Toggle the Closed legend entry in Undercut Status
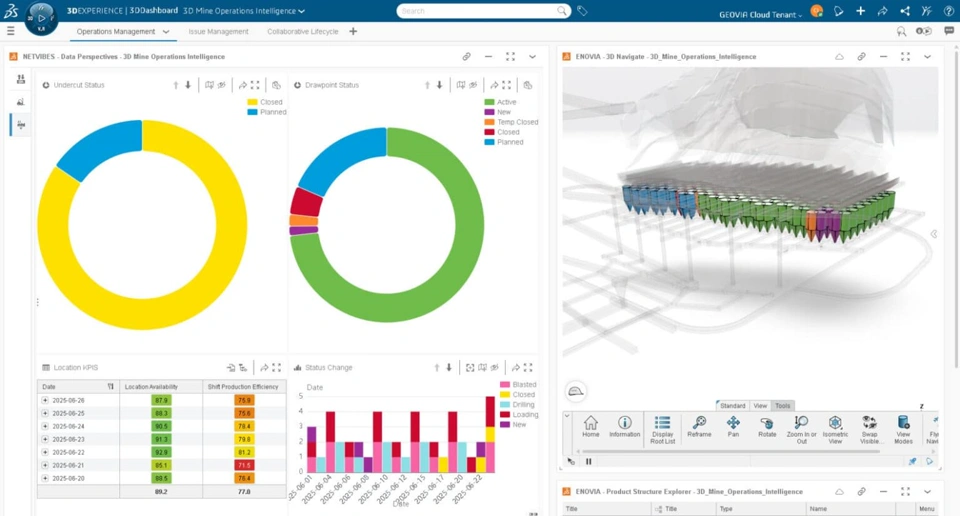Screen dimensions: 960x516 click(264, 102)
